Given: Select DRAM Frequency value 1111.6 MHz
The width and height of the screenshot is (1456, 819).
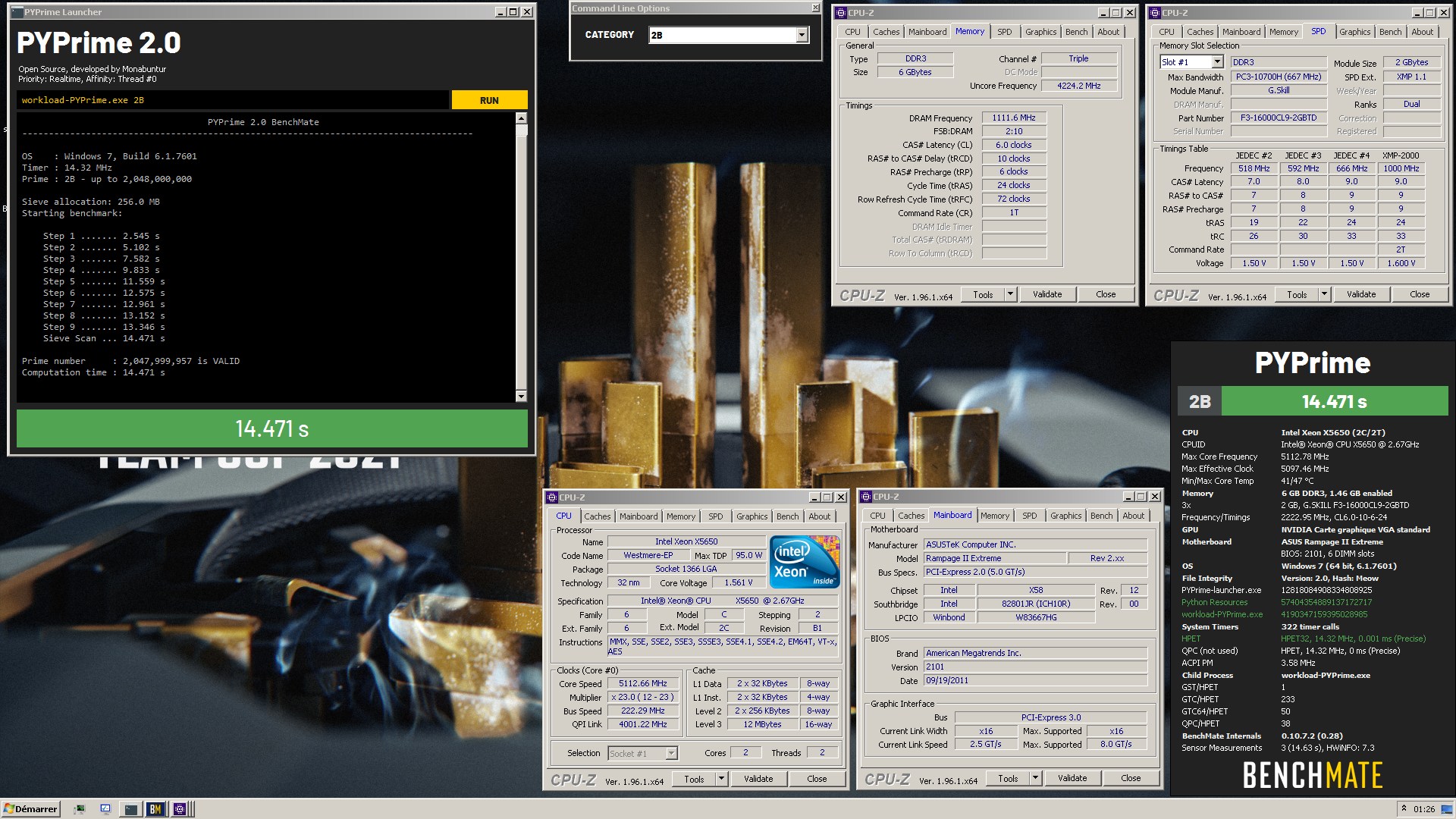Looking at the screenshot, I should point(1014,118).
